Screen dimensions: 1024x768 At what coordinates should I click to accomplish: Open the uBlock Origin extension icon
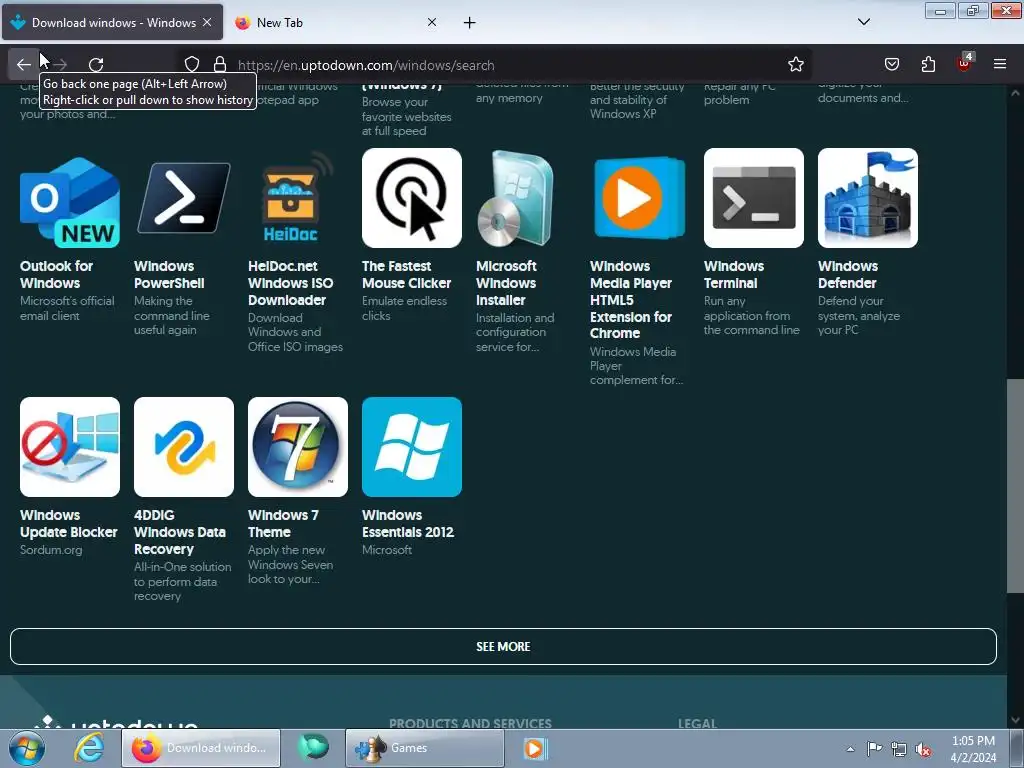click(x=964, y=63)
